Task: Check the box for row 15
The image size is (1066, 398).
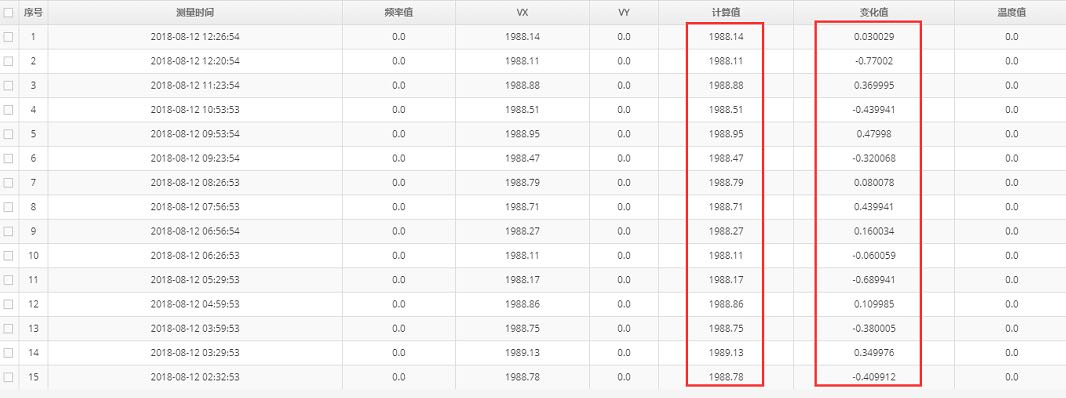Action: [8, 377]
